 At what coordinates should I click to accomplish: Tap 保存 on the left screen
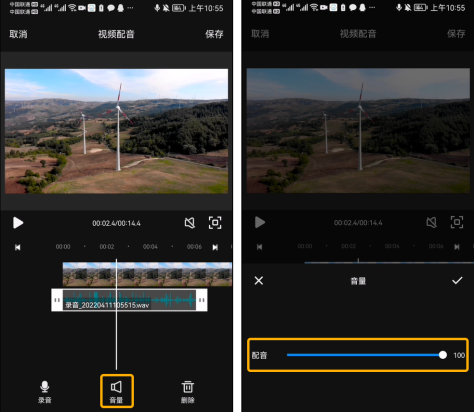(x=214, y=34)
